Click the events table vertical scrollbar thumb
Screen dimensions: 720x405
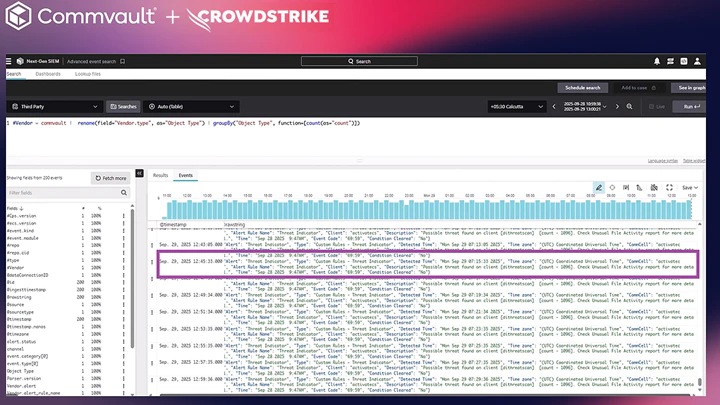coord(699,382)
